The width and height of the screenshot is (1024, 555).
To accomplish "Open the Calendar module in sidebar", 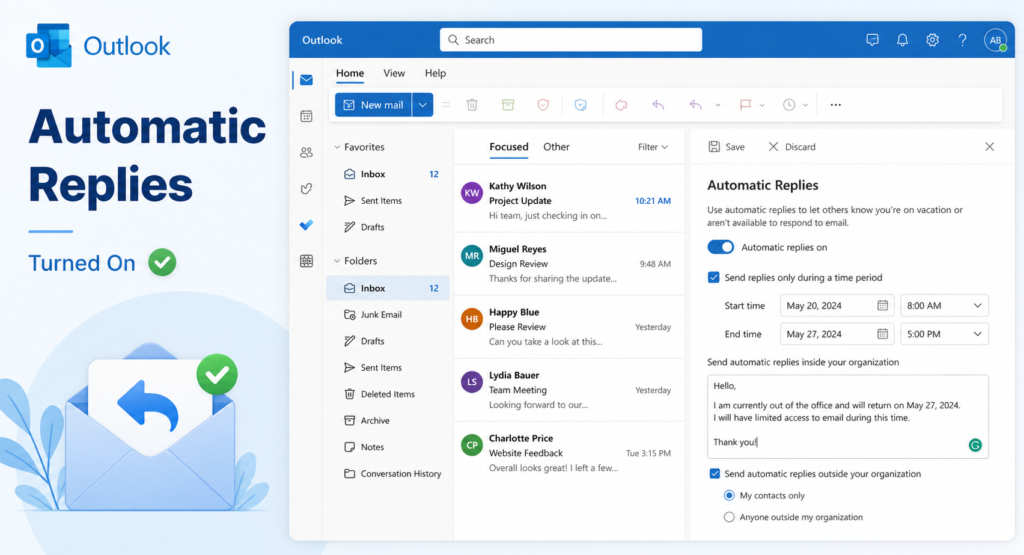I will point(306,116).
